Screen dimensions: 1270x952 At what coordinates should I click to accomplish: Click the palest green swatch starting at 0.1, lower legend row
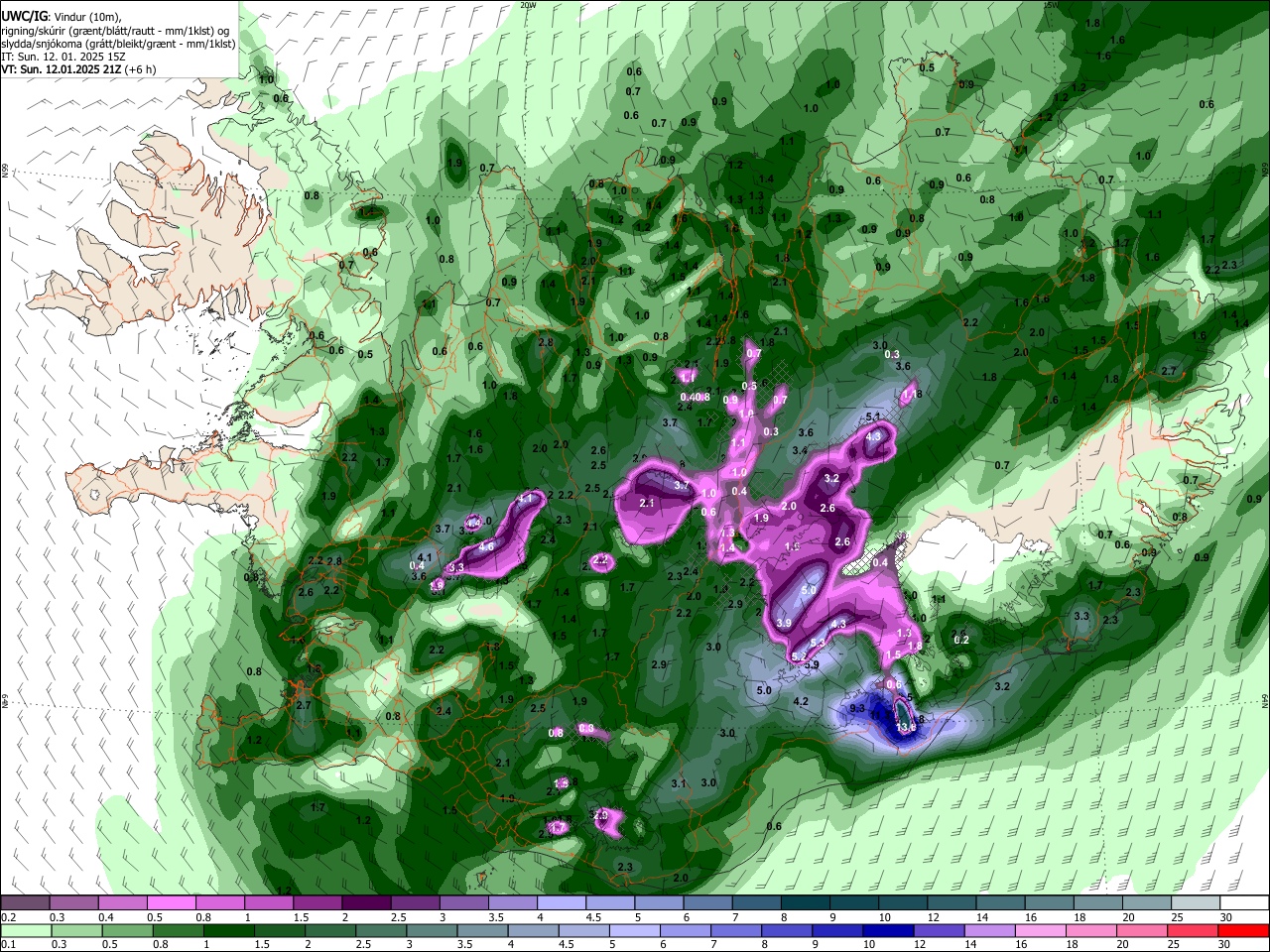point(26,930)
